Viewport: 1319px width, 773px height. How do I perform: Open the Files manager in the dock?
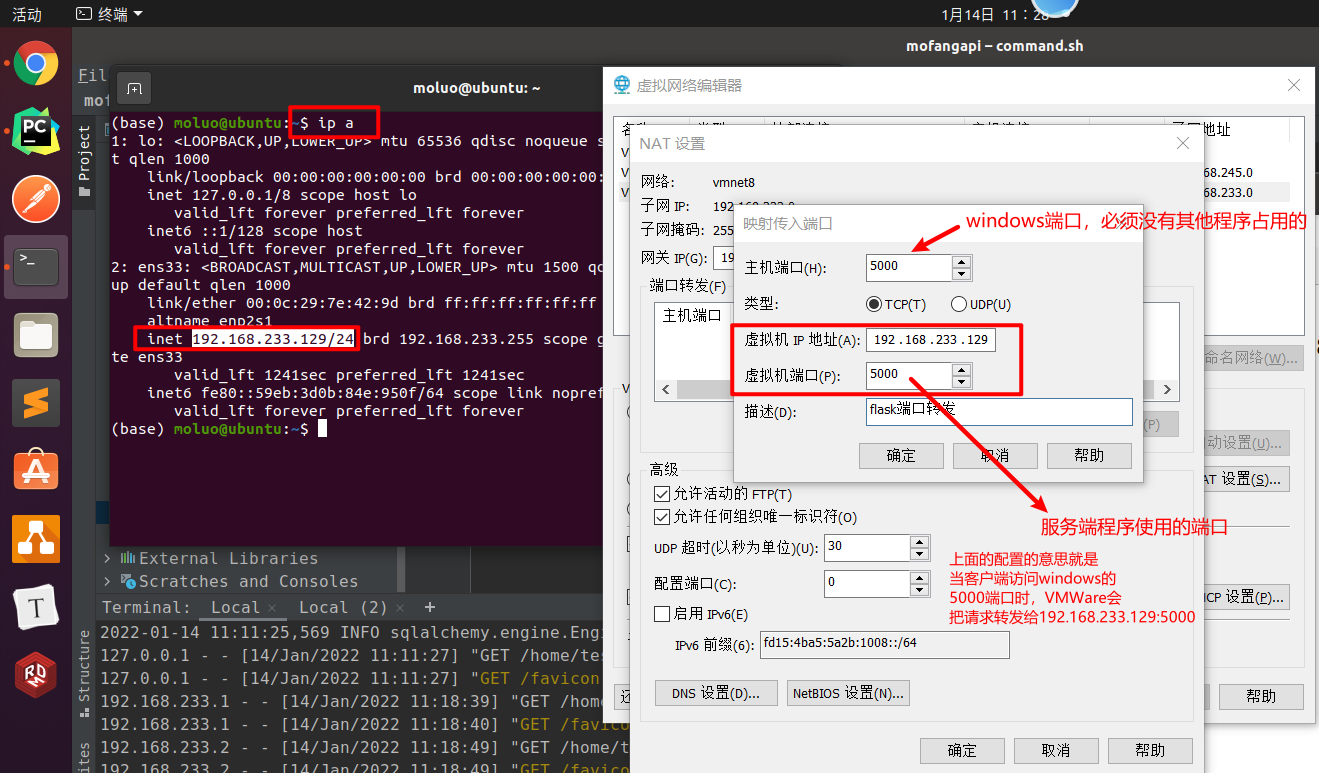36,335
